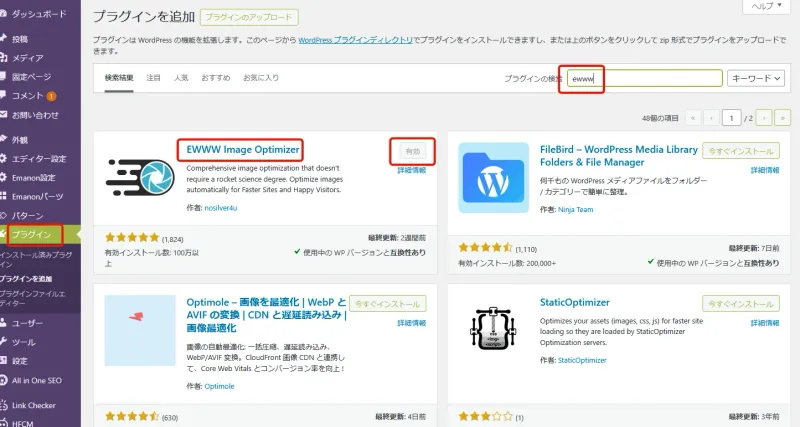Image resolution: width=800 pixels, height=427 pixels.
Task: Select the 人気 popular tab
Action: click(181, 78)
